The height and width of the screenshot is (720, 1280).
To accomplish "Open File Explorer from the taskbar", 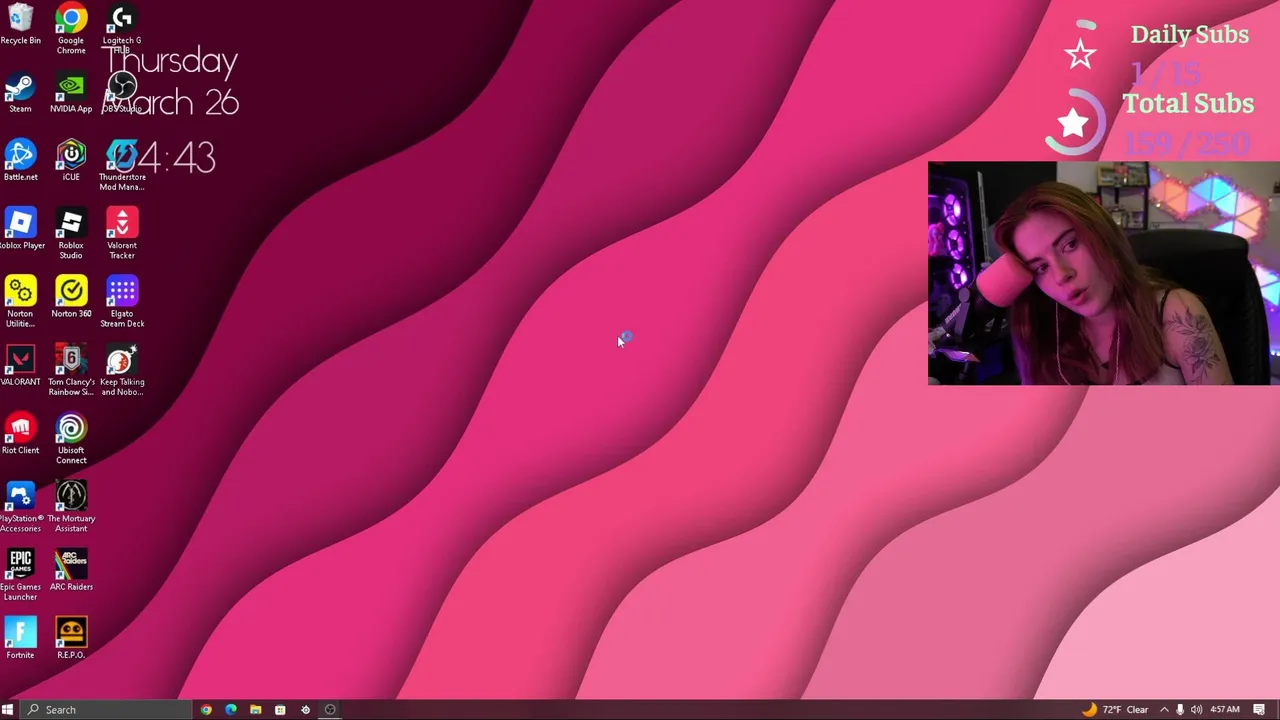I will click(256, 710).
